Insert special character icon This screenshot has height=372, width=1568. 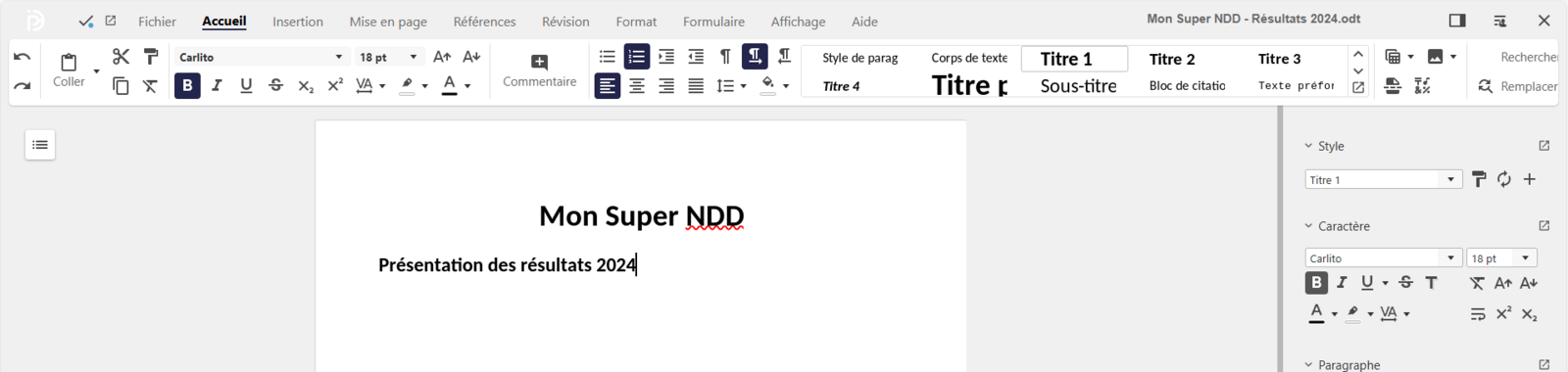point(1423,86)
